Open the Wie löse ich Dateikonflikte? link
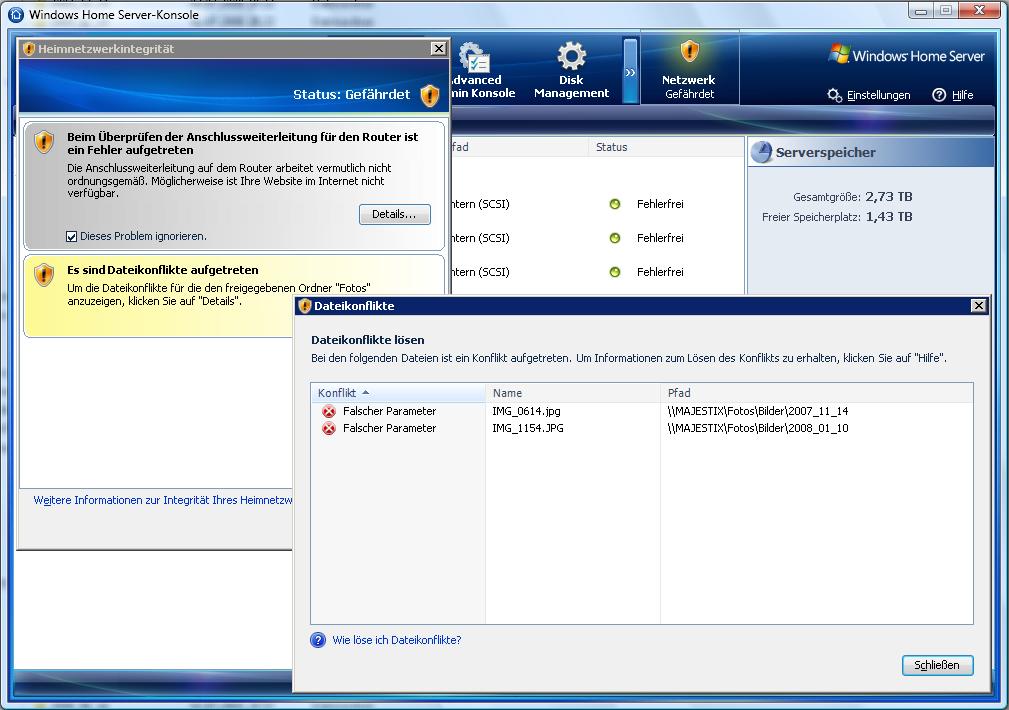 (396, 640)
